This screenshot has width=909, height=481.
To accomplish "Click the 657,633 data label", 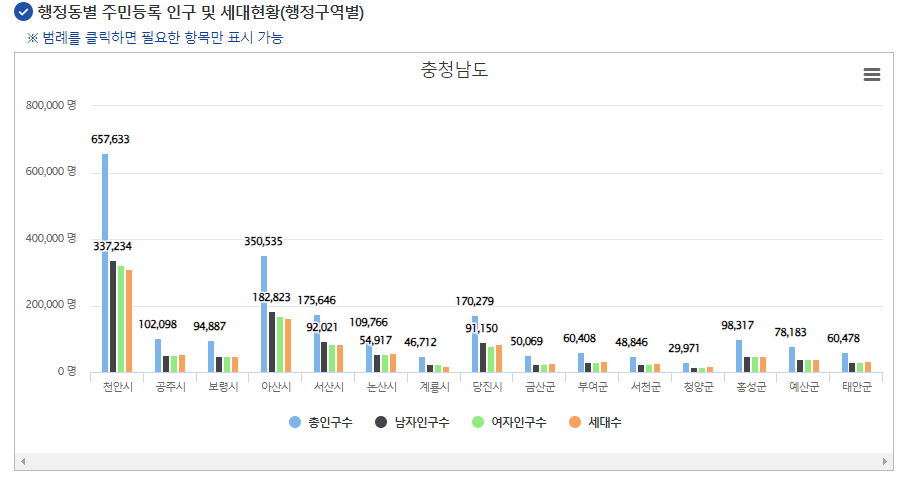I will point(110,140).
